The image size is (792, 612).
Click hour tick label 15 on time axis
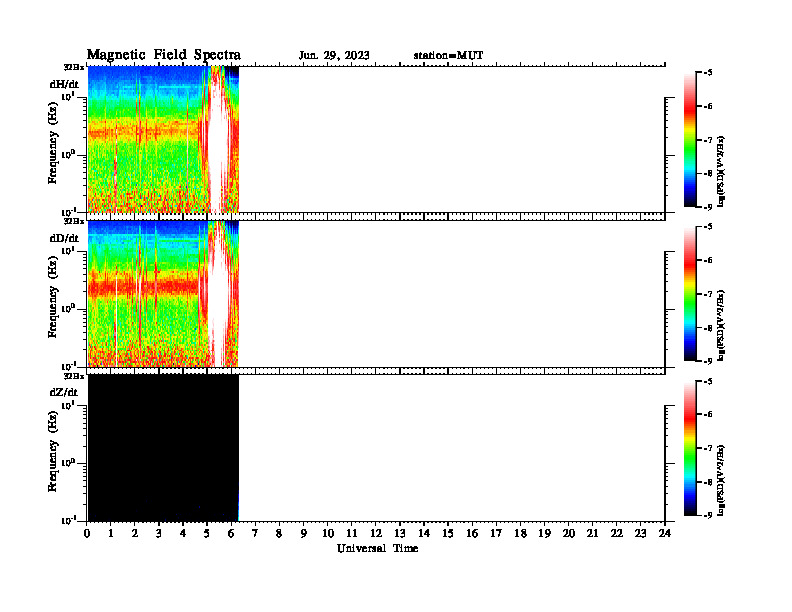(x=448, y=533)
